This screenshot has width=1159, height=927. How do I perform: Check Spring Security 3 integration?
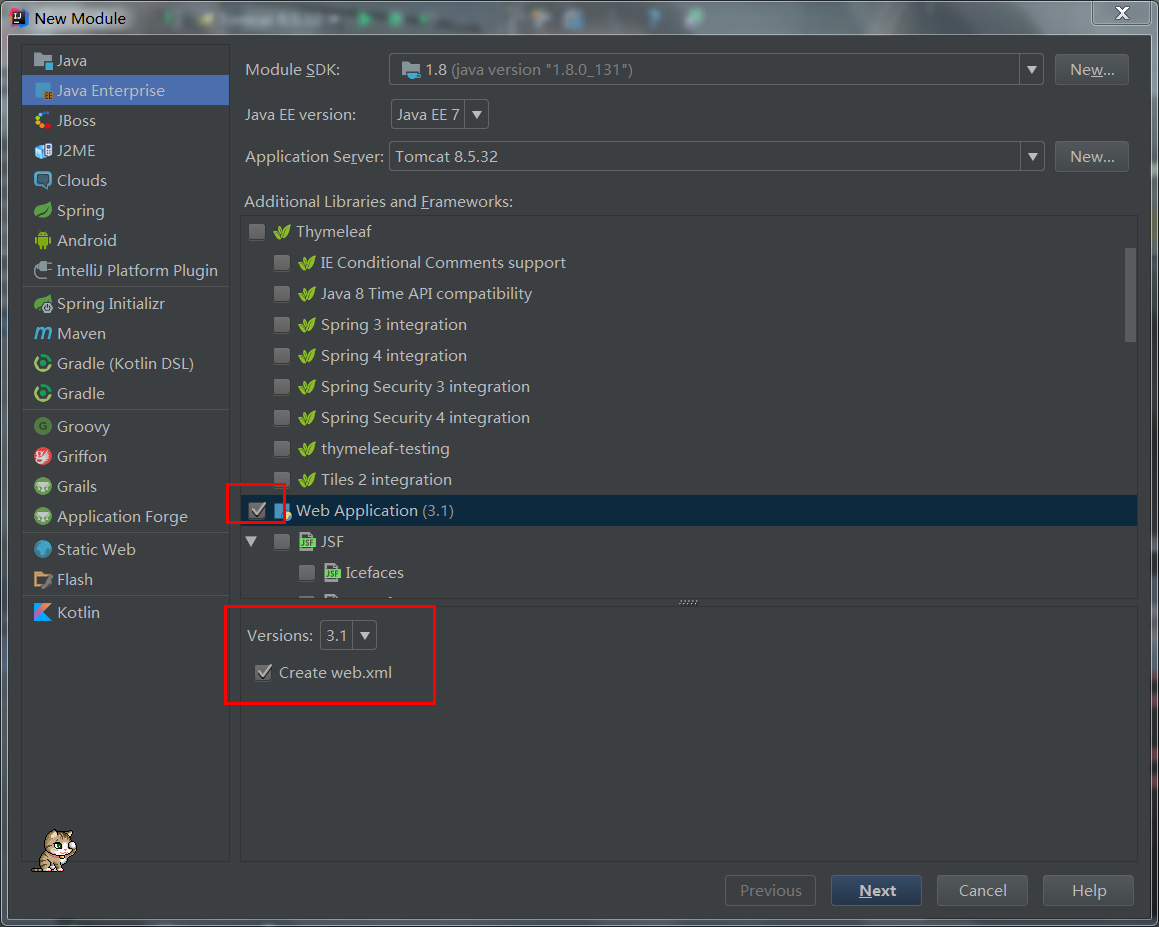282,387
